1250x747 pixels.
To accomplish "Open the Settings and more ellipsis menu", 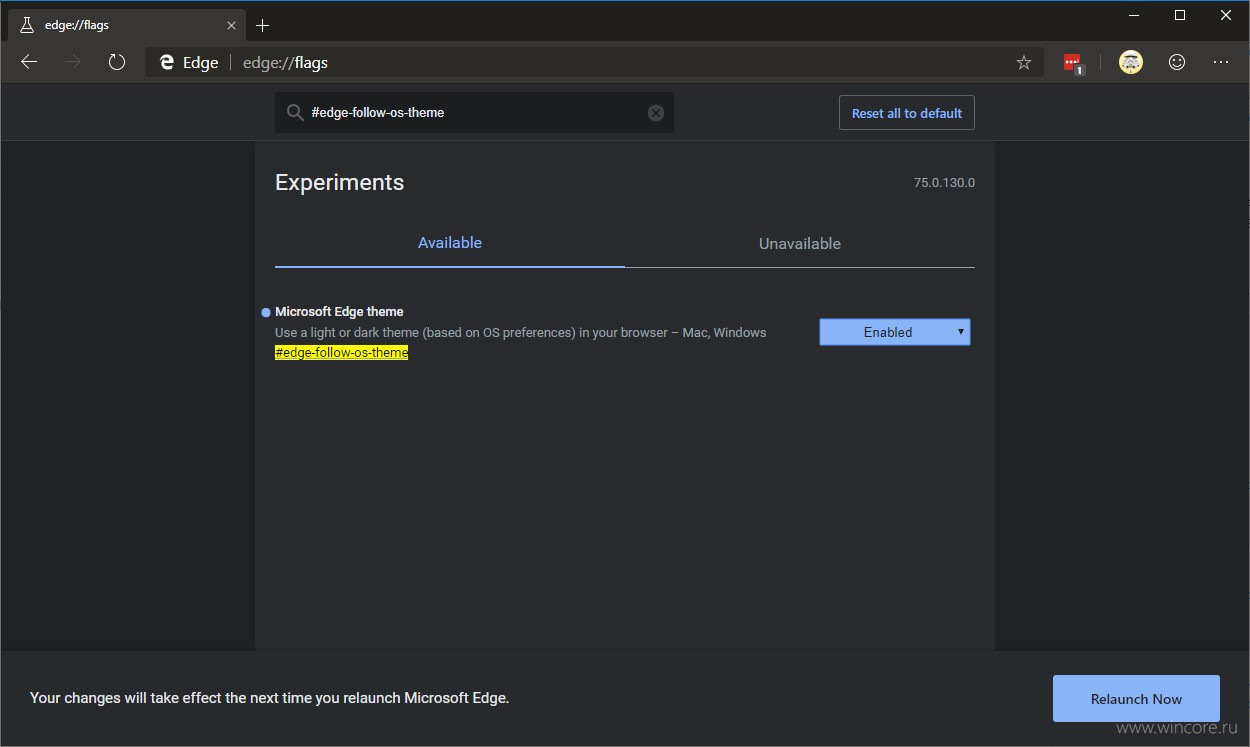I will 1221,62.
